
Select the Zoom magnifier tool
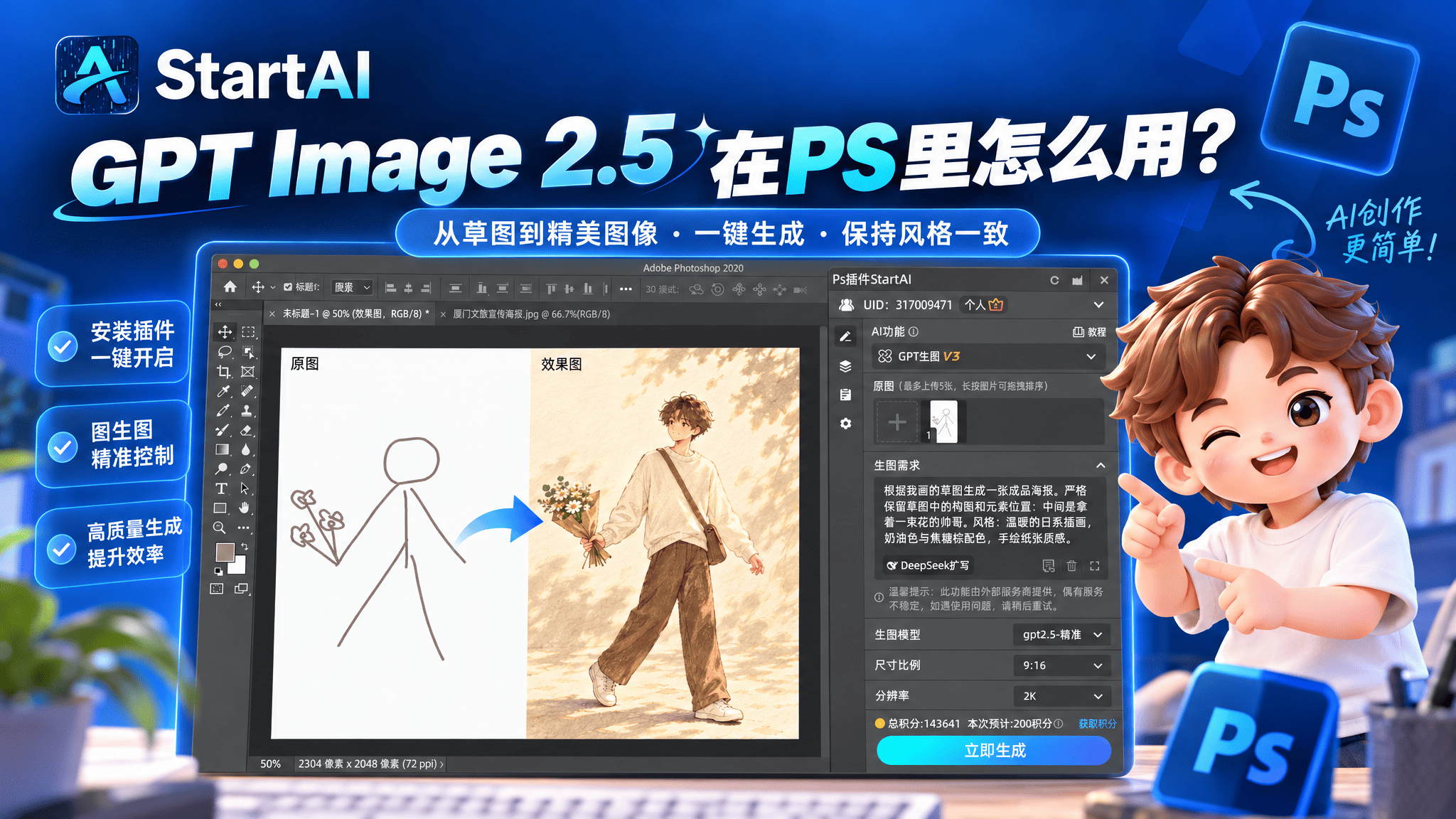(x=220, y=528)
